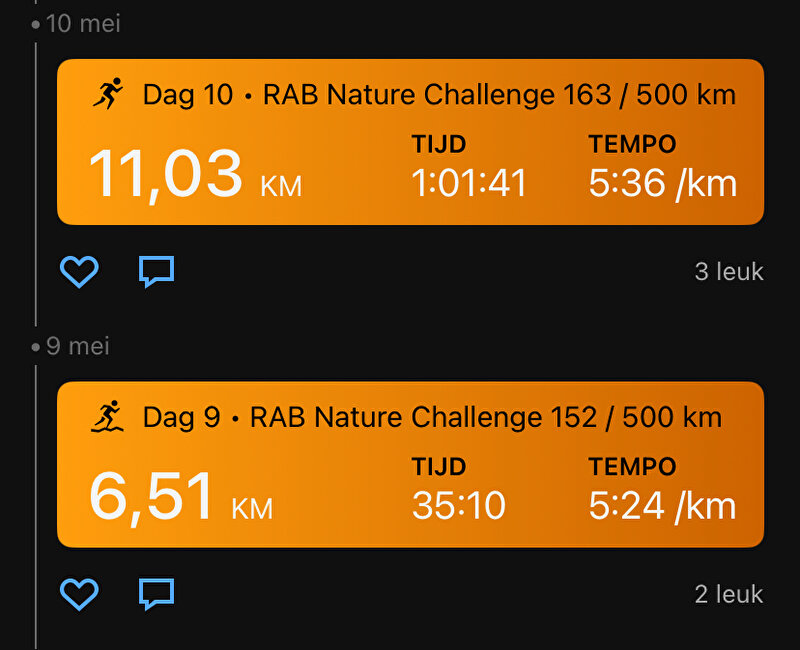Select the 6,51 KM distance value
Screen dimensions: 800x650
click(x=181, y=497)
